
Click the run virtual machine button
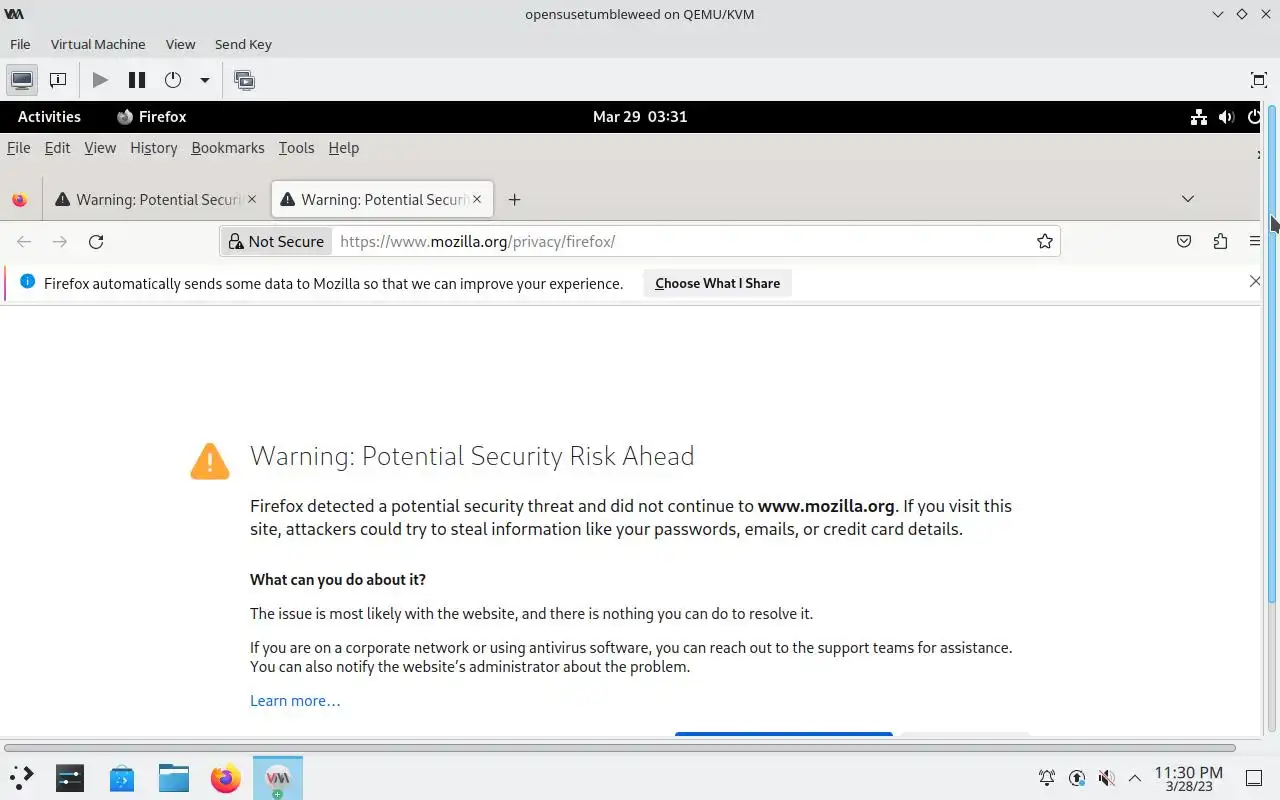tap(100, 80)
